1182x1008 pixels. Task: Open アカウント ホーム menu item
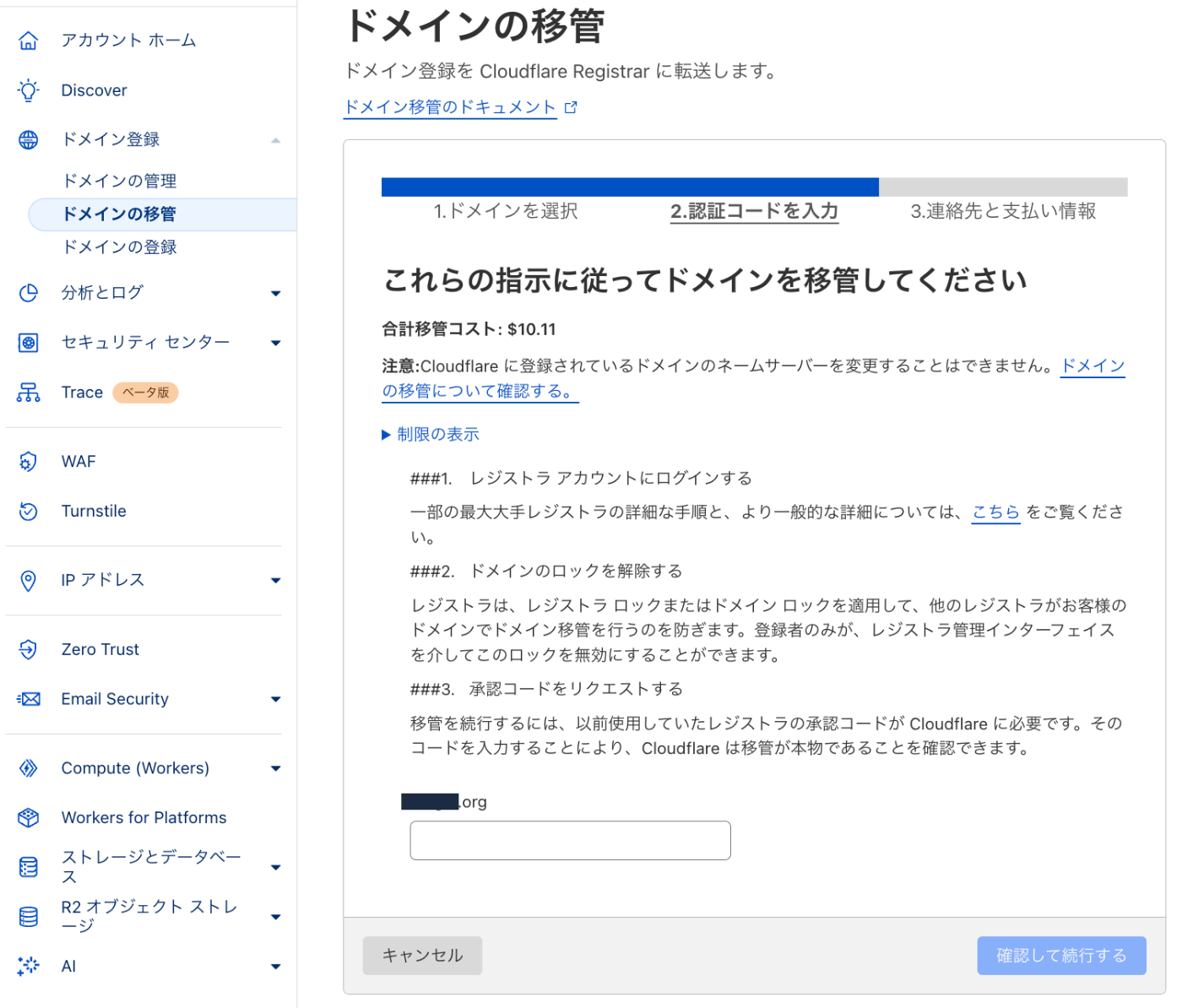click(128, 41)
